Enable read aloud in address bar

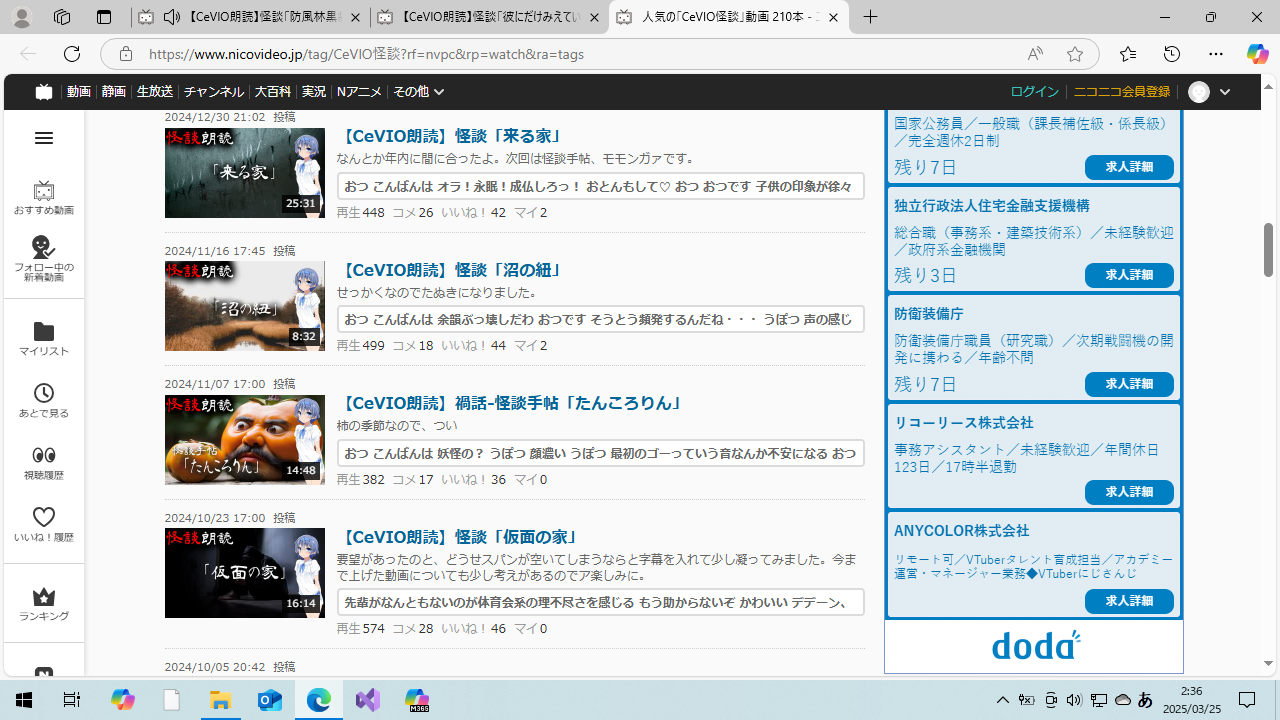pos(1035,54)
